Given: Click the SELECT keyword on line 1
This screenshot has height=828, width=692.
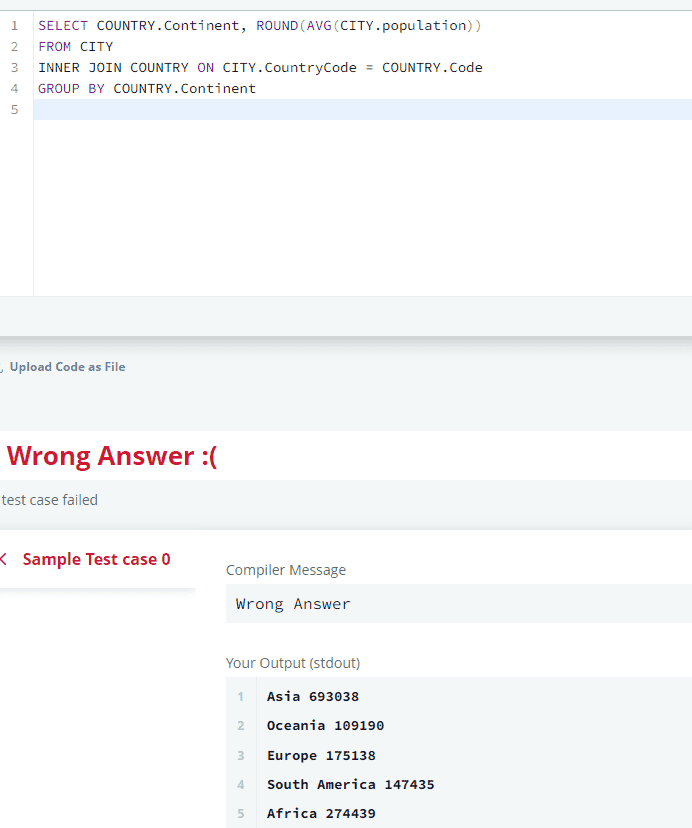Looking at the screenshot, I should [x=63, y=25].
